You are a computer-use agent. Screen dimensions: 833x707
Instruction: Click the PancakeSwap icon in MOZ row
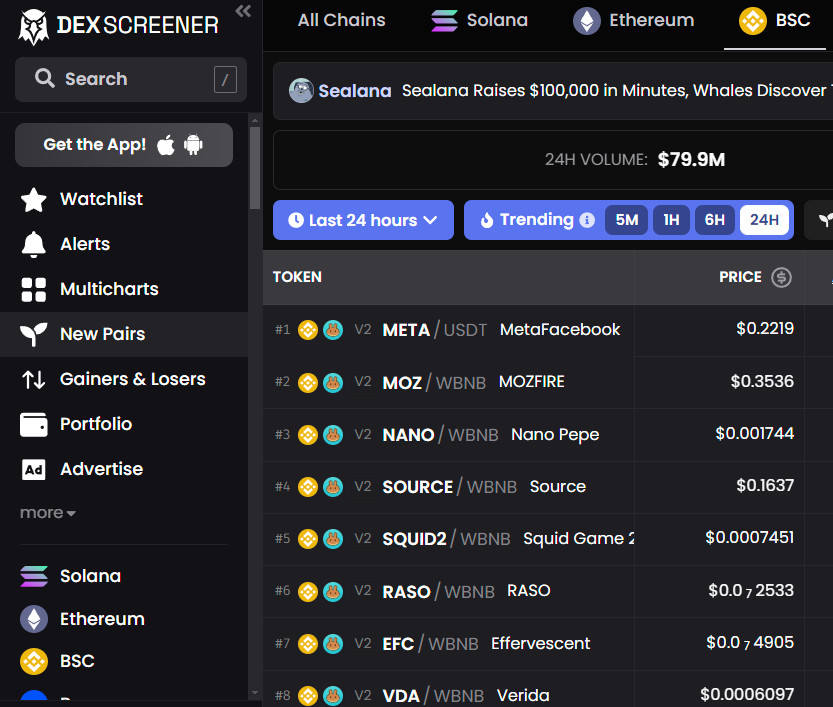333,382
